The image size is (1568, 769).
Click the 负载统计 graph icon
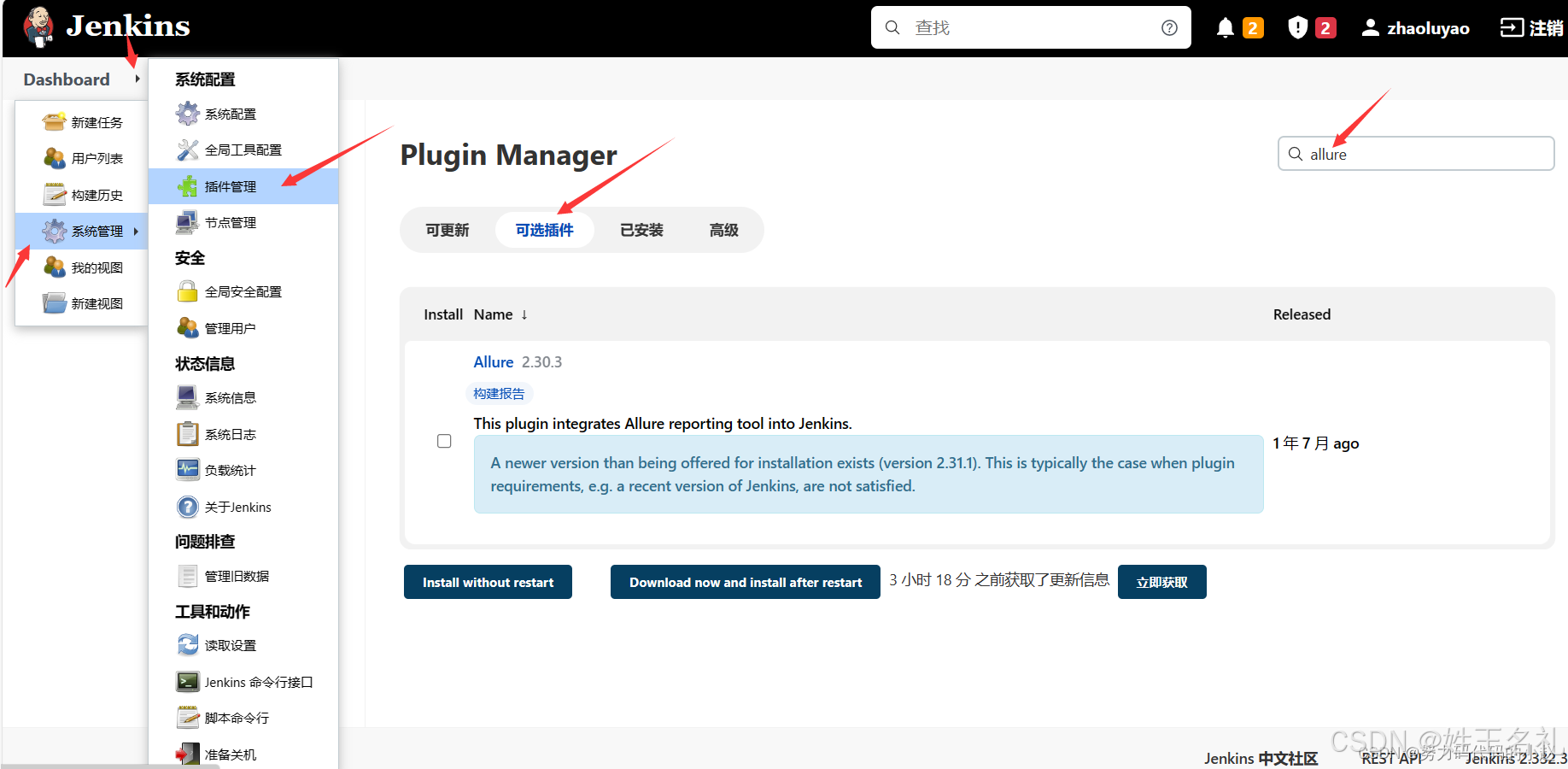(x=188, y=470)
